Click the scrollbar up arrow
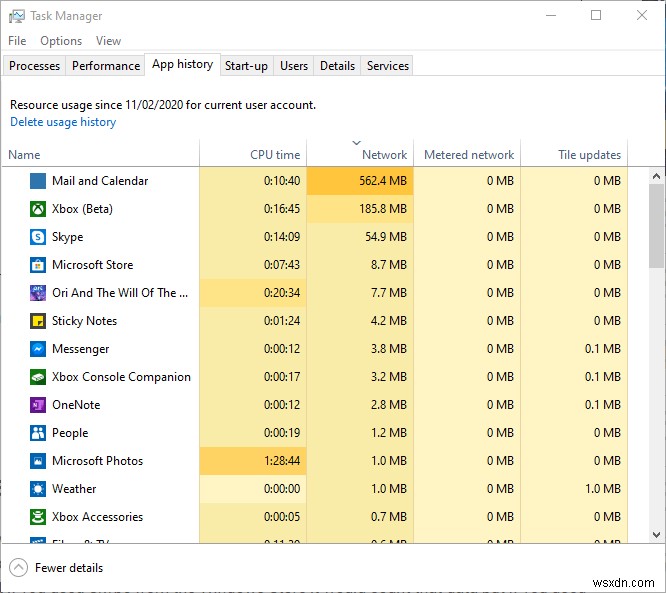The height and width of the screenshot is (593, 666). coord(656,176)
